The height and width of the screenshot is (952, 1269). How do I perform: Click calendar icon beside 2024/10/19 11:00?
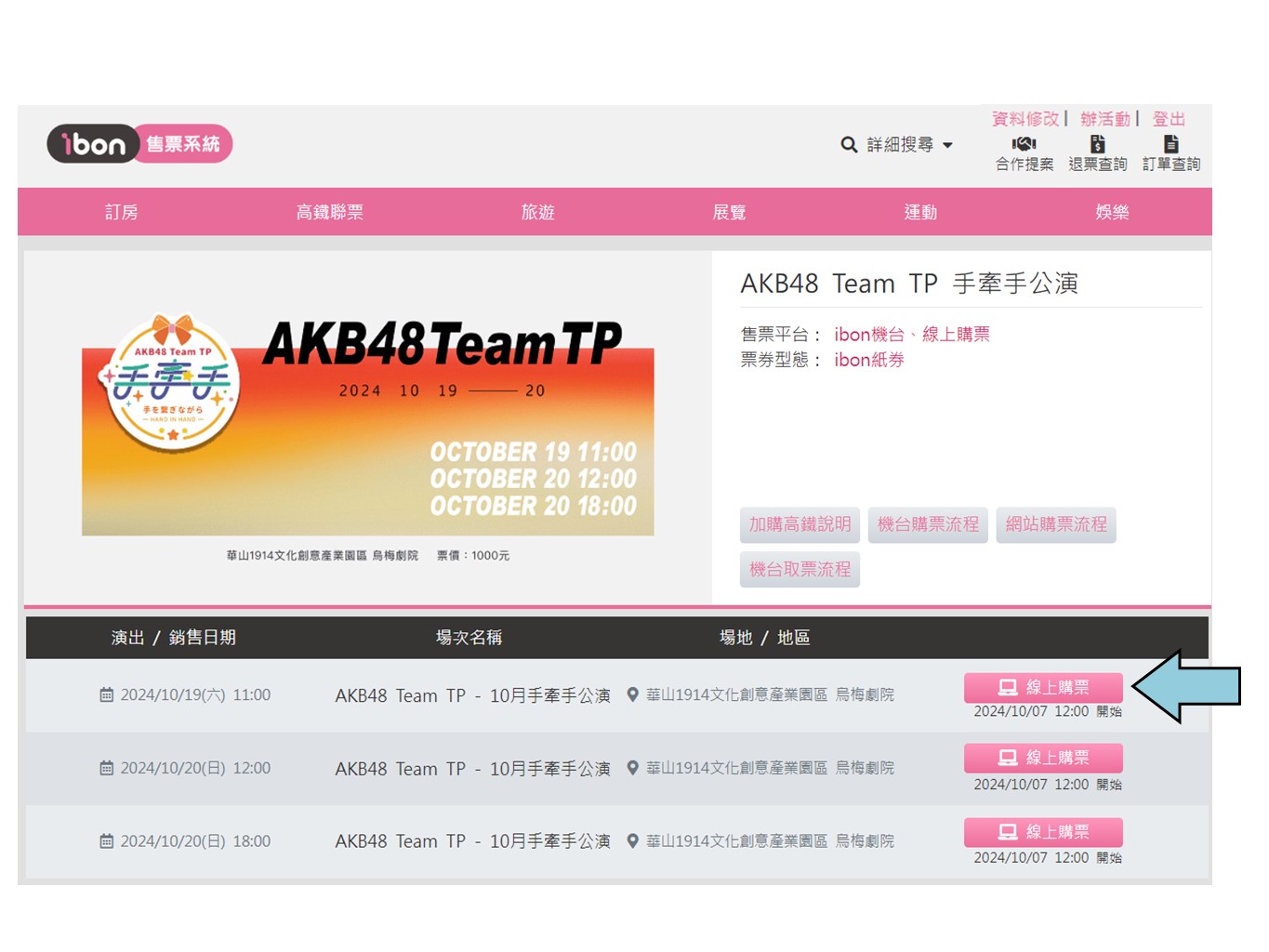pyautogui.click(x=107, y=695)
